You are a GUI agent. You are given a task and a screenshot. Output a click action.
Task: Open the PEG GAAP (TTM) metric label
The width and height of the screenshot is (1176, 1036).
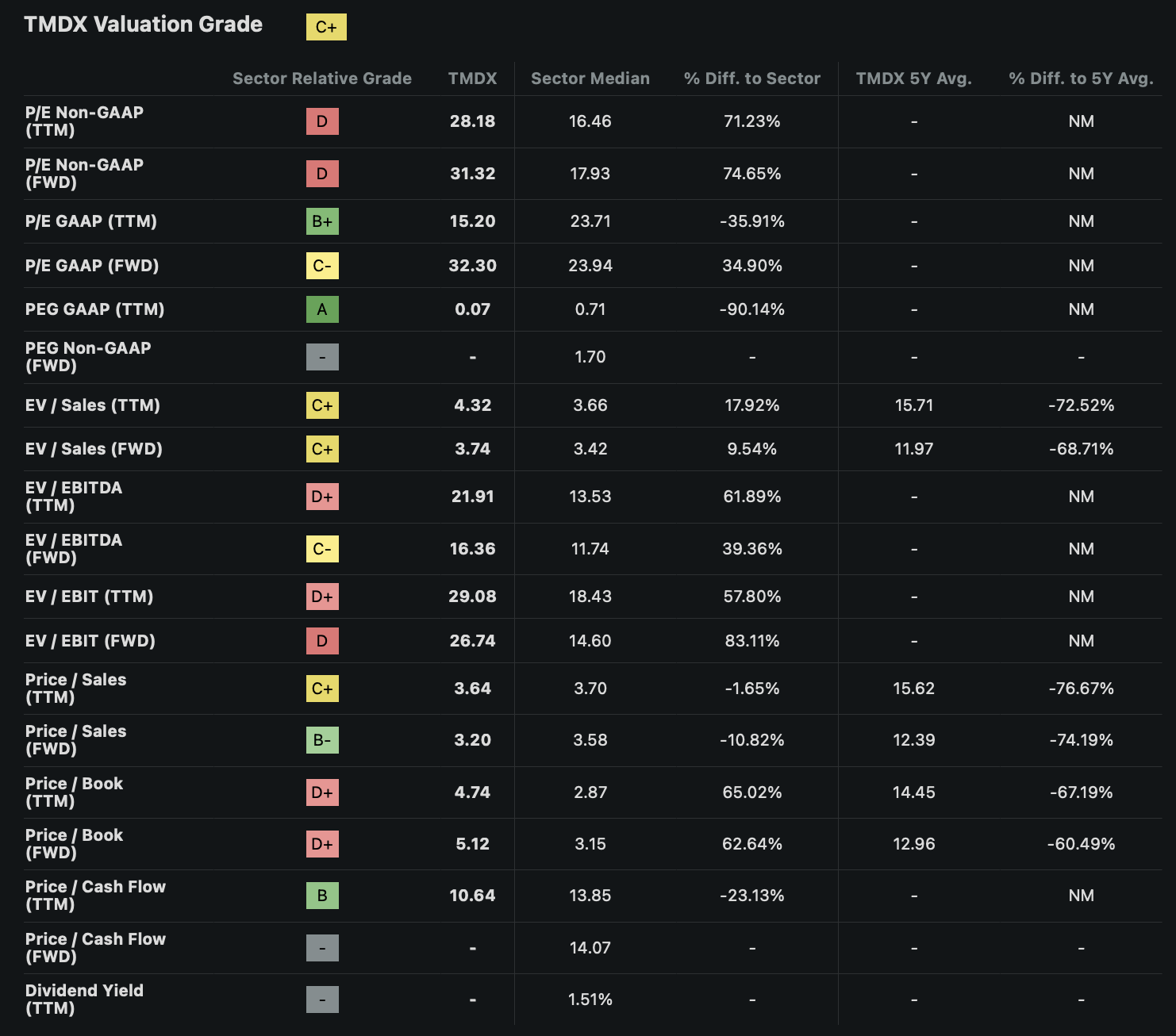(x=95, y=309)
